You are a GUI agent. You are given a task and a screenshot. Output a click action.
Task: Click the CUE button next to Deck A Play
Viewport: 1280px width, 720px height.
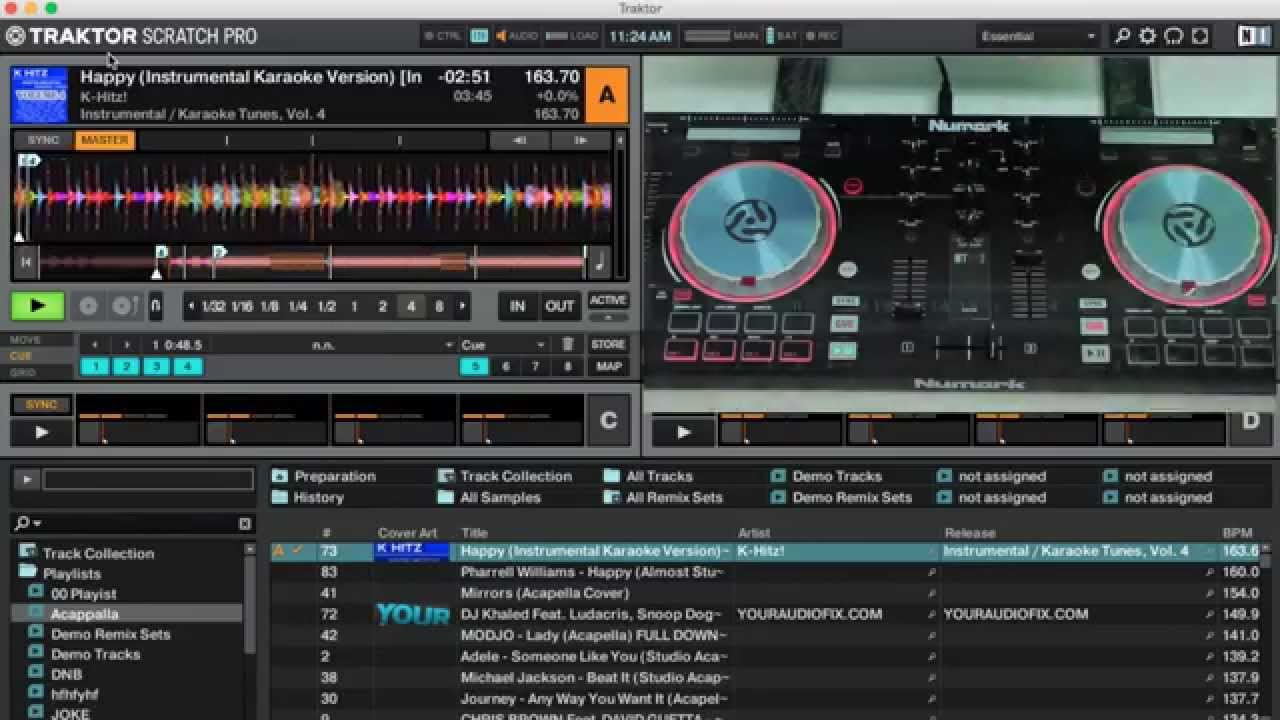(x=88, y=306)
